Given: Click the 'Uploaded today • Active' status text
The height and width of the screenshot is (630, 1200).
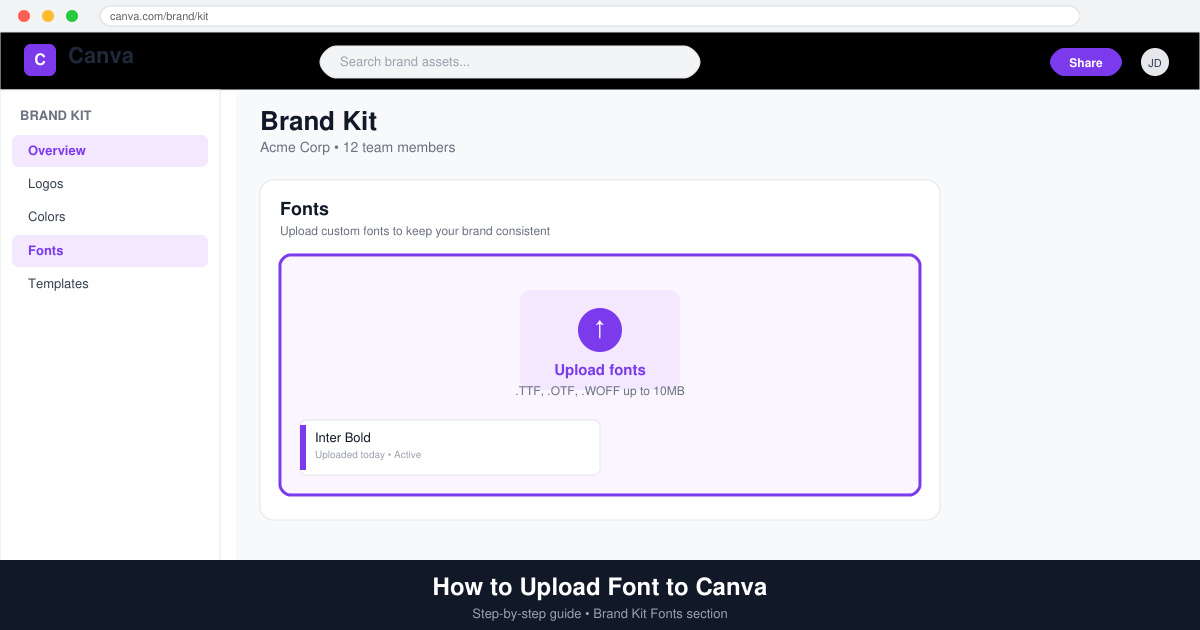Looking at the screenshot, I should point(368,455).
